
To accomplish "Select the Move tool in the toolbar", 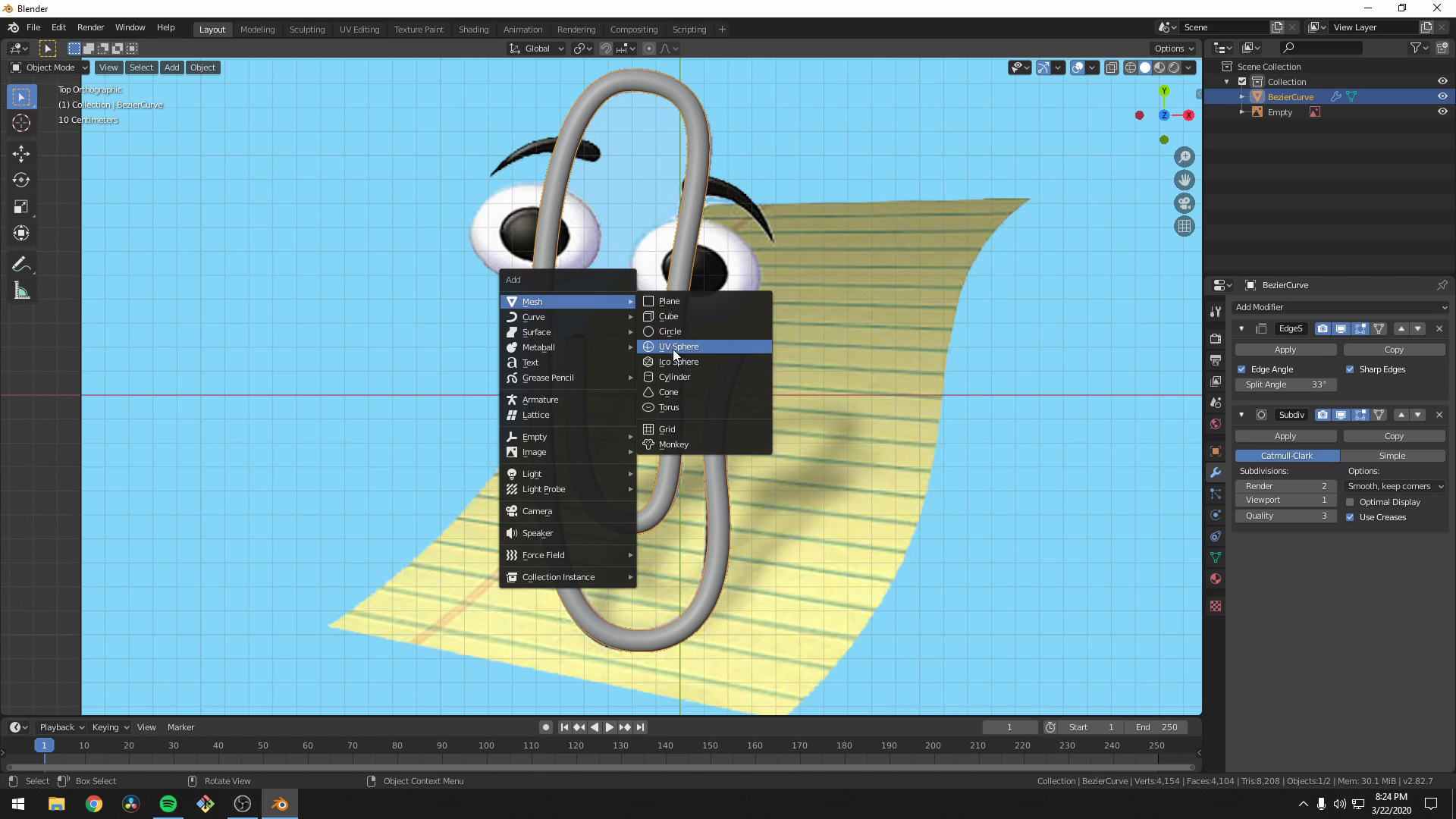I will click(20, 154).
